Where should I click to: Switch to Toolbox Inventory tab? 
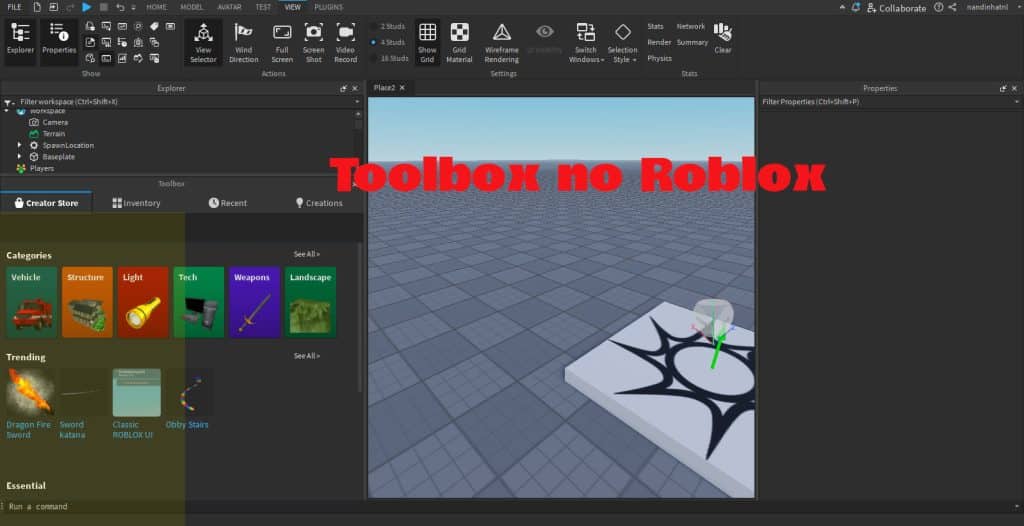136,203
